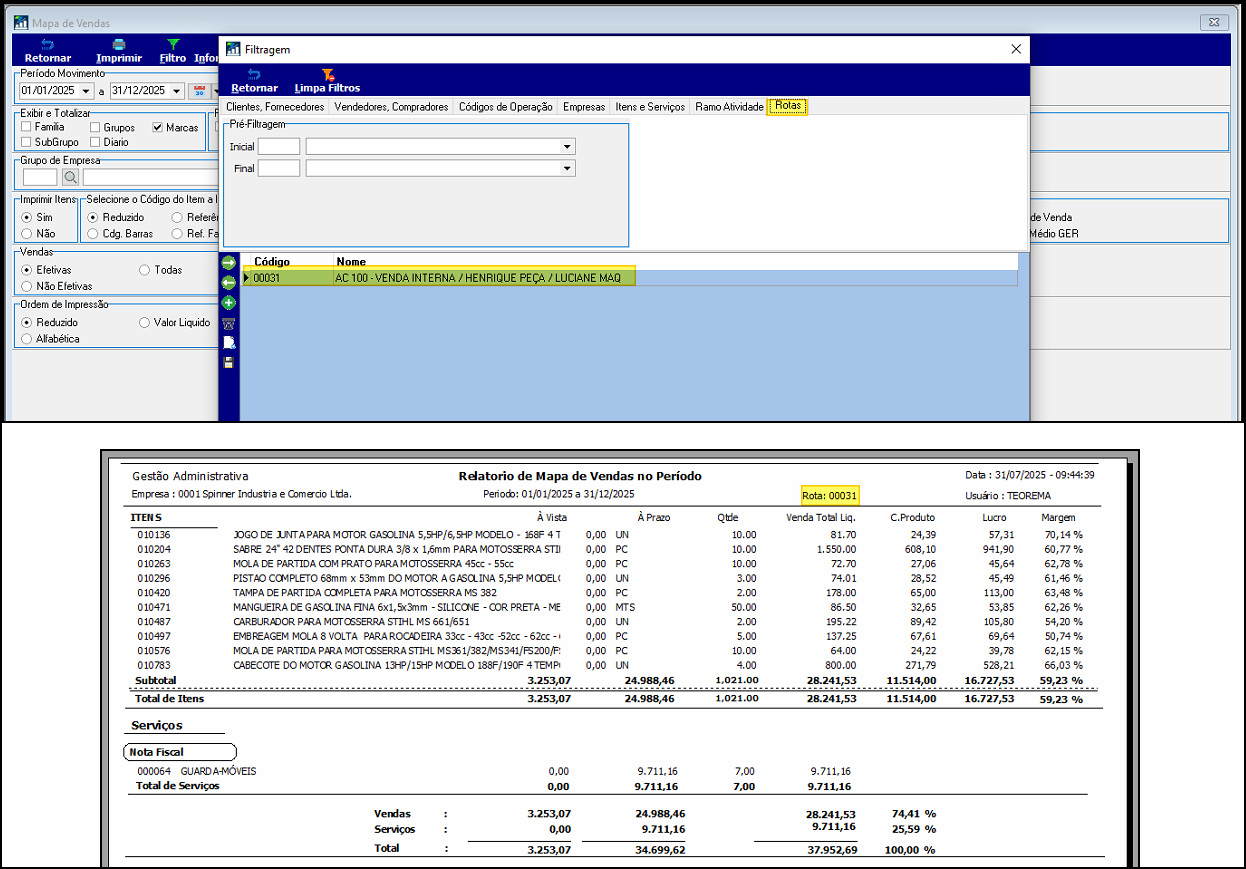Click item code 010783 cabeçote row
The width and height of the screenshot is (1246, 869).
tap(152, 665)
